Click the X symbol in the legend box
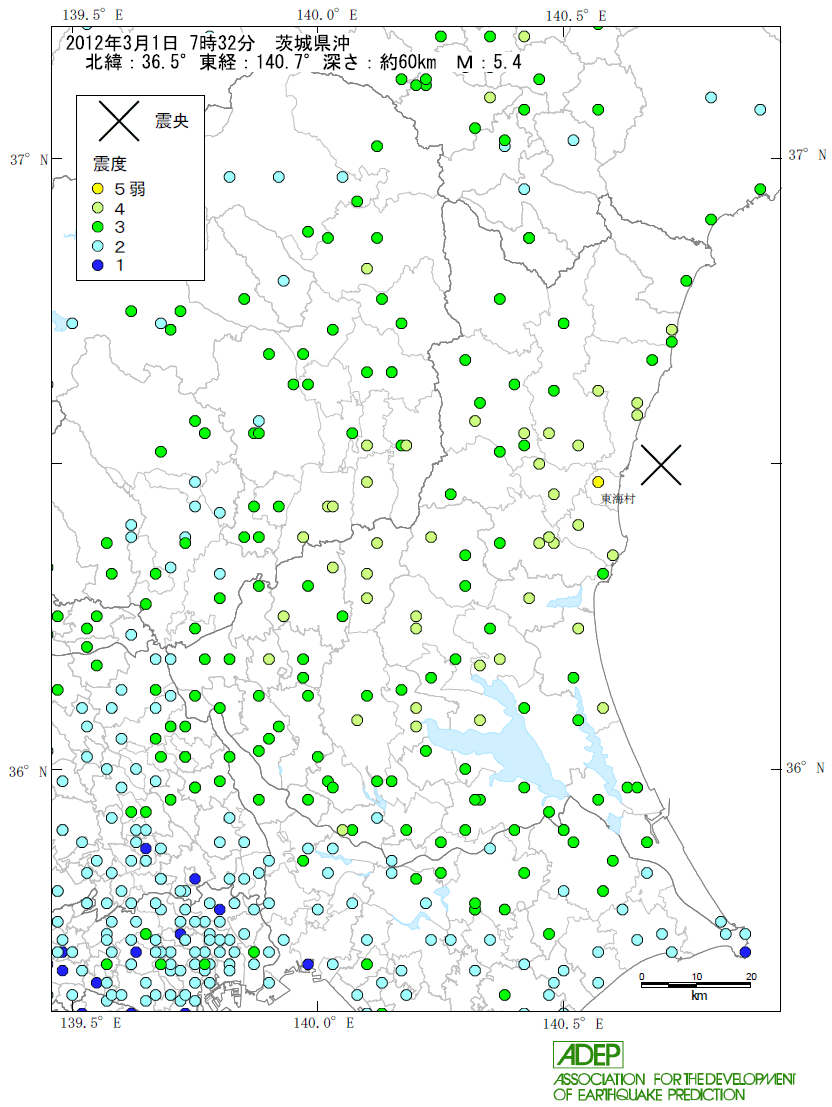Viewport: 832px width, 1107px height. 120,120
